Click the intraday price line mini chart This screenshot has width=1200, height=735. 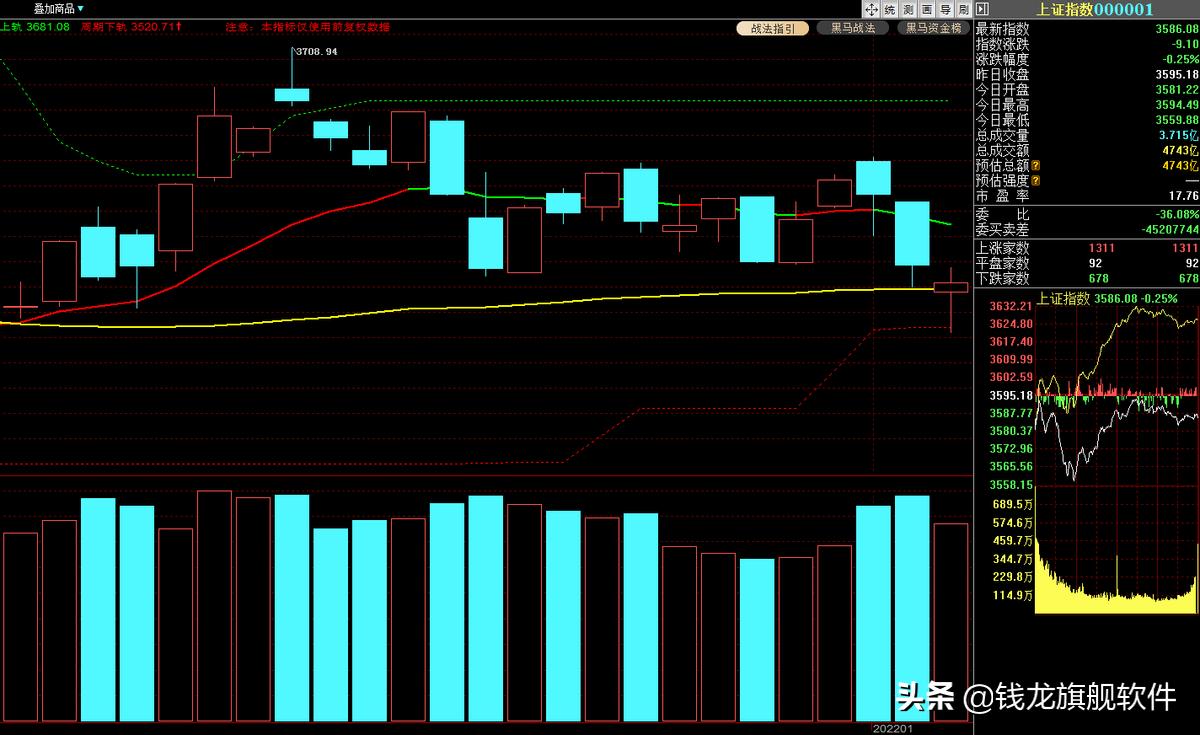click(1116, 395)
